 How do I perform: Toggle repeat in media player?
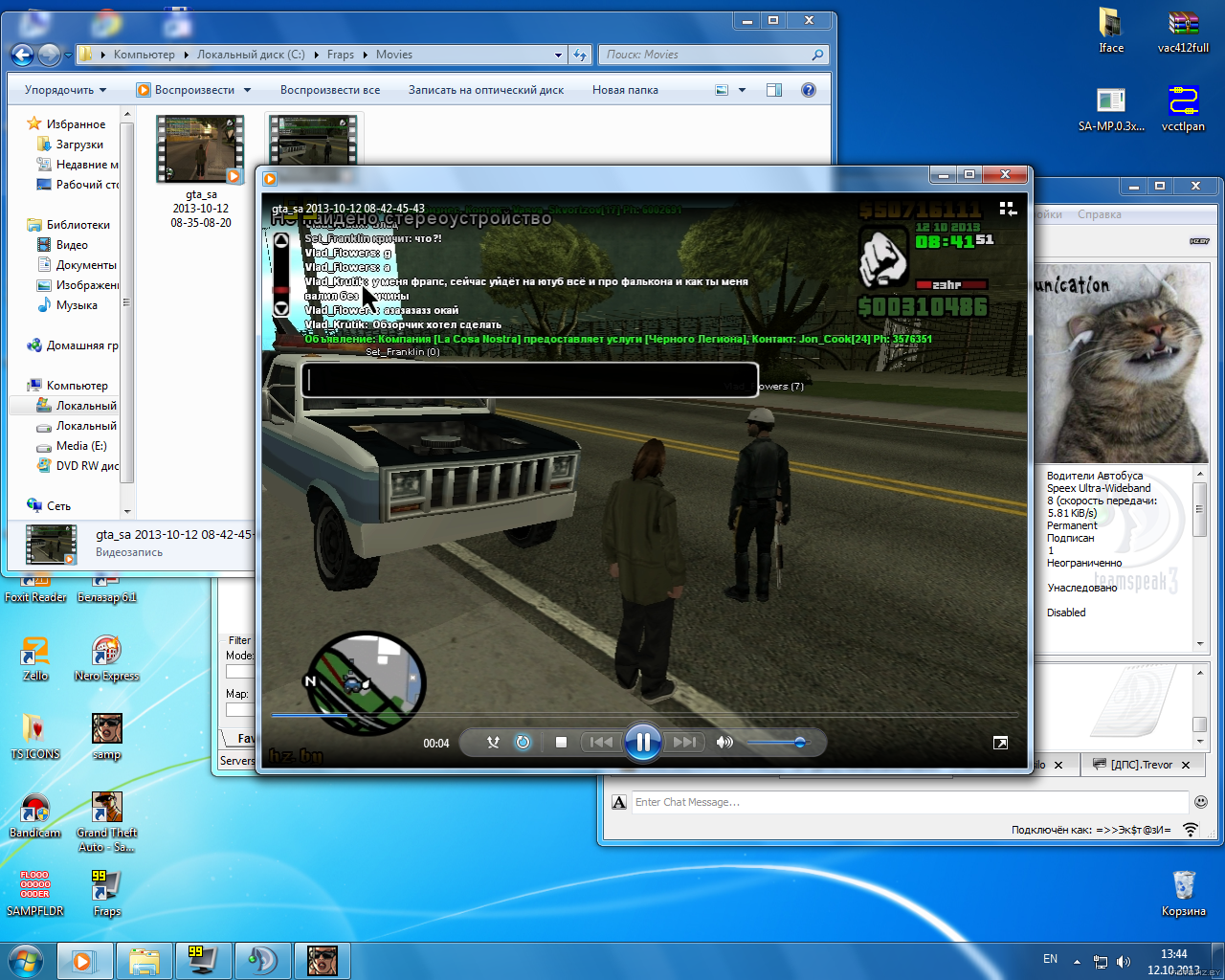523,742
